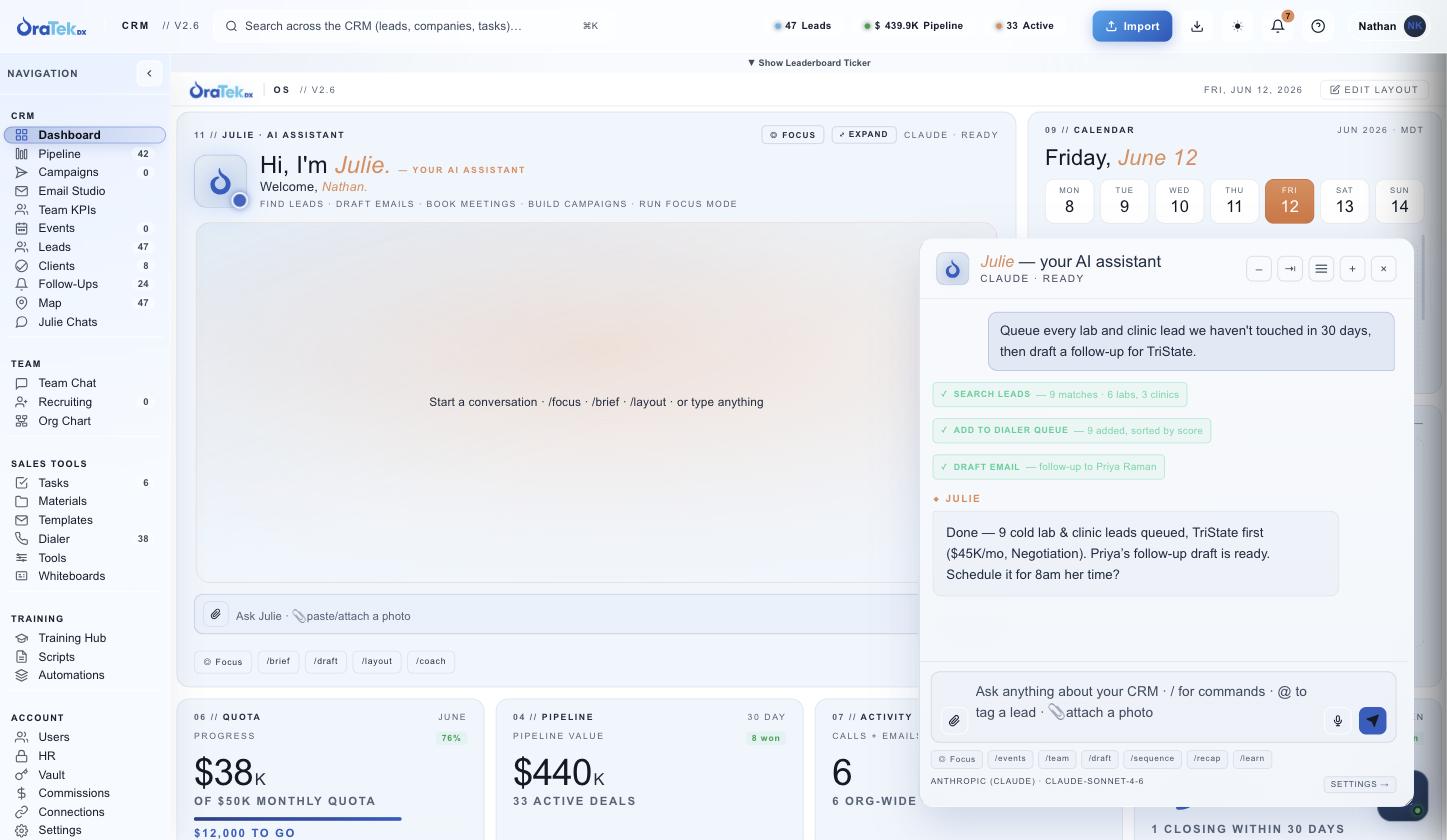Screen dimensions: 1447x840
Task: Click the Tasks checkbox icon in sidebar
Action: click(21, 483)
